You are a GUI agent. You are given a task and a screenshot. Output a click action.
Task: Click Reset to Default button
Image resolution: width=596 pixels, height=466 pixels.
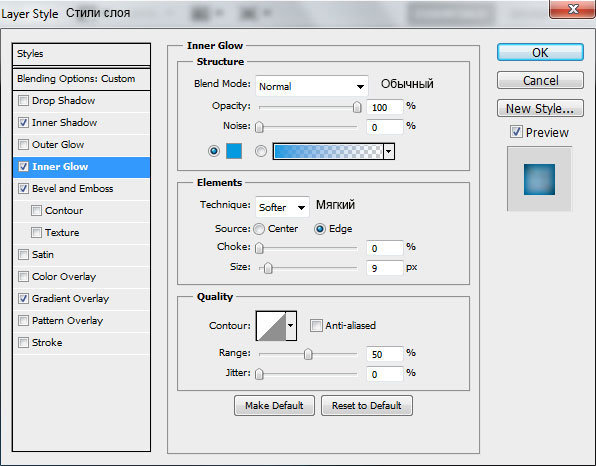[x=366, y=406]
